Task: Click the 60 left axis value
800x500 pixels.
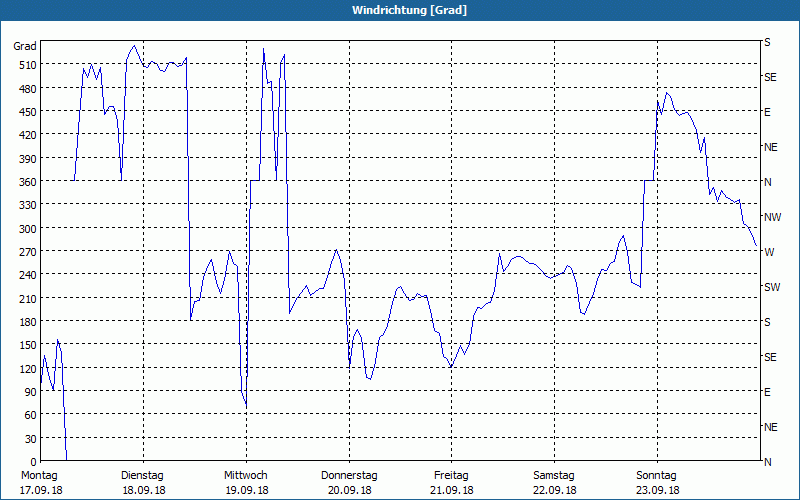Action: (x=31, y=416)
